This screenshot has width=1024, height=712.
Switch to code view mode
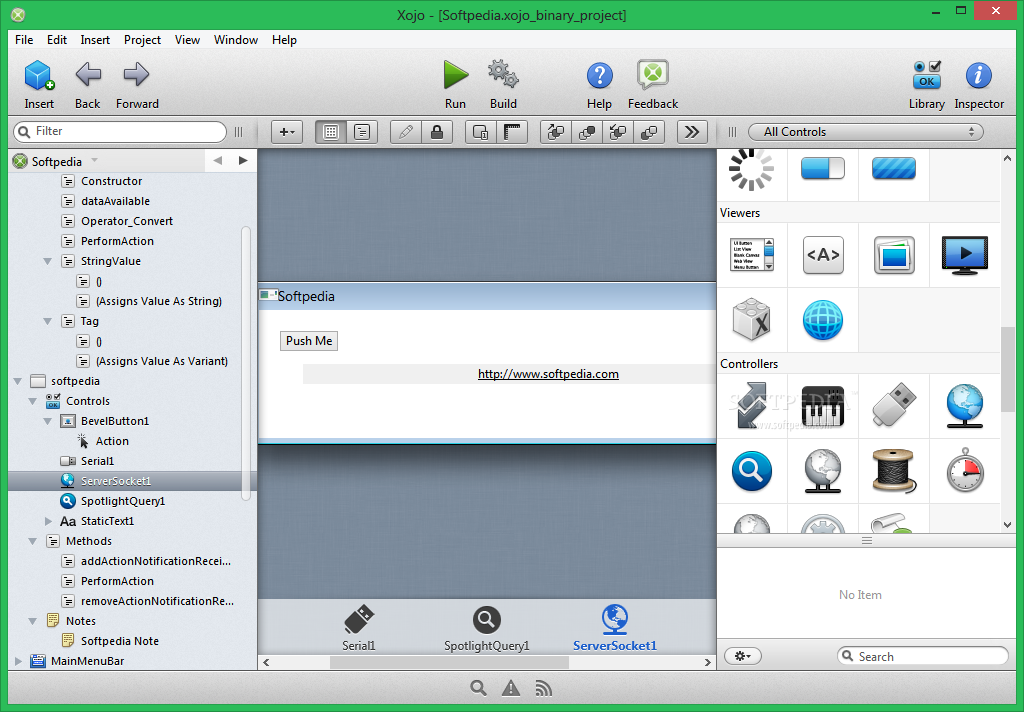tap(362, 132)
